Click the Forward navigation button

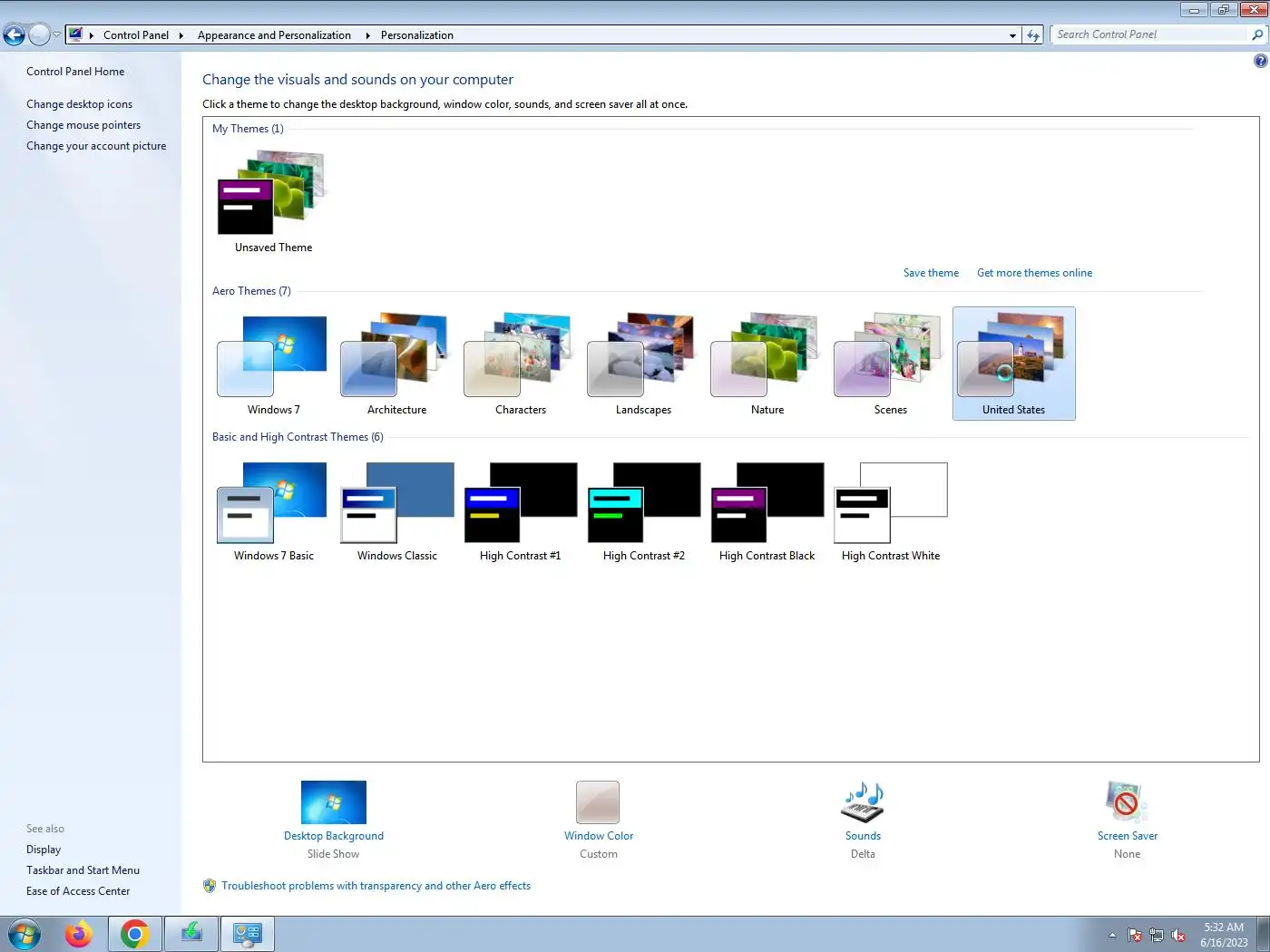(39, 35)
